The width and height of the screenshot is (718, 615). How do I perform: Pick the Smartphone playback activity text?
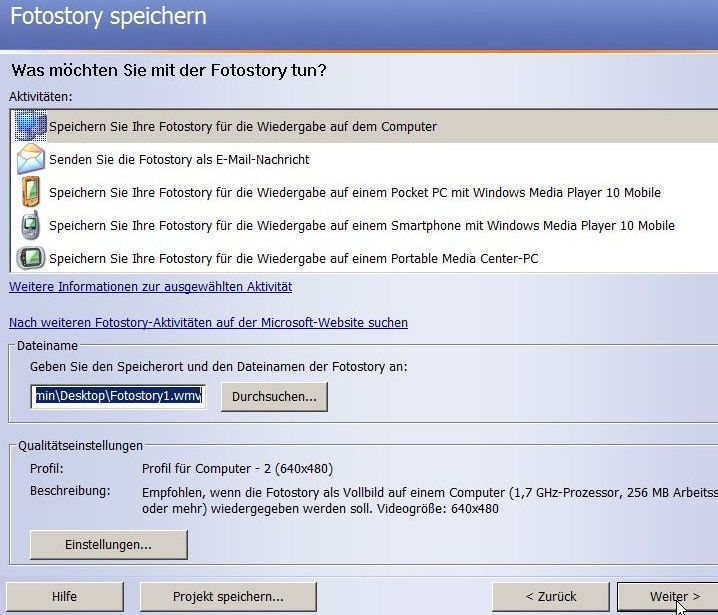[x=362, y=225]
